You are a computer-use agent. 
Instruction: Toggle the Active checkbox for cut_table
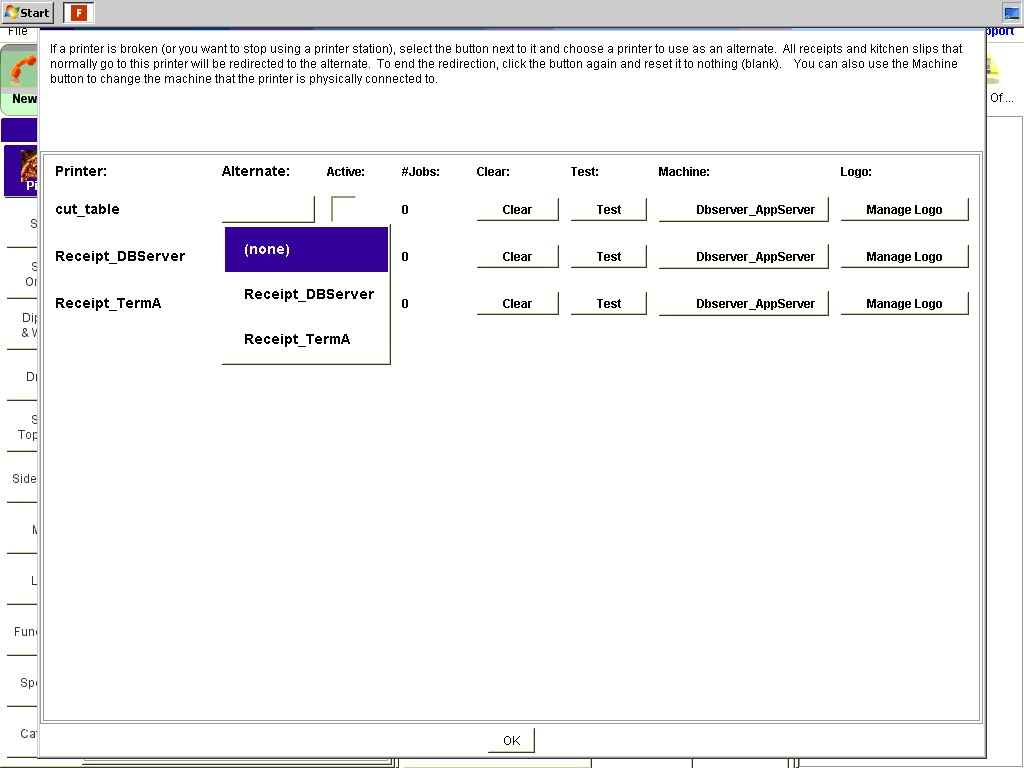click(343, 209)
